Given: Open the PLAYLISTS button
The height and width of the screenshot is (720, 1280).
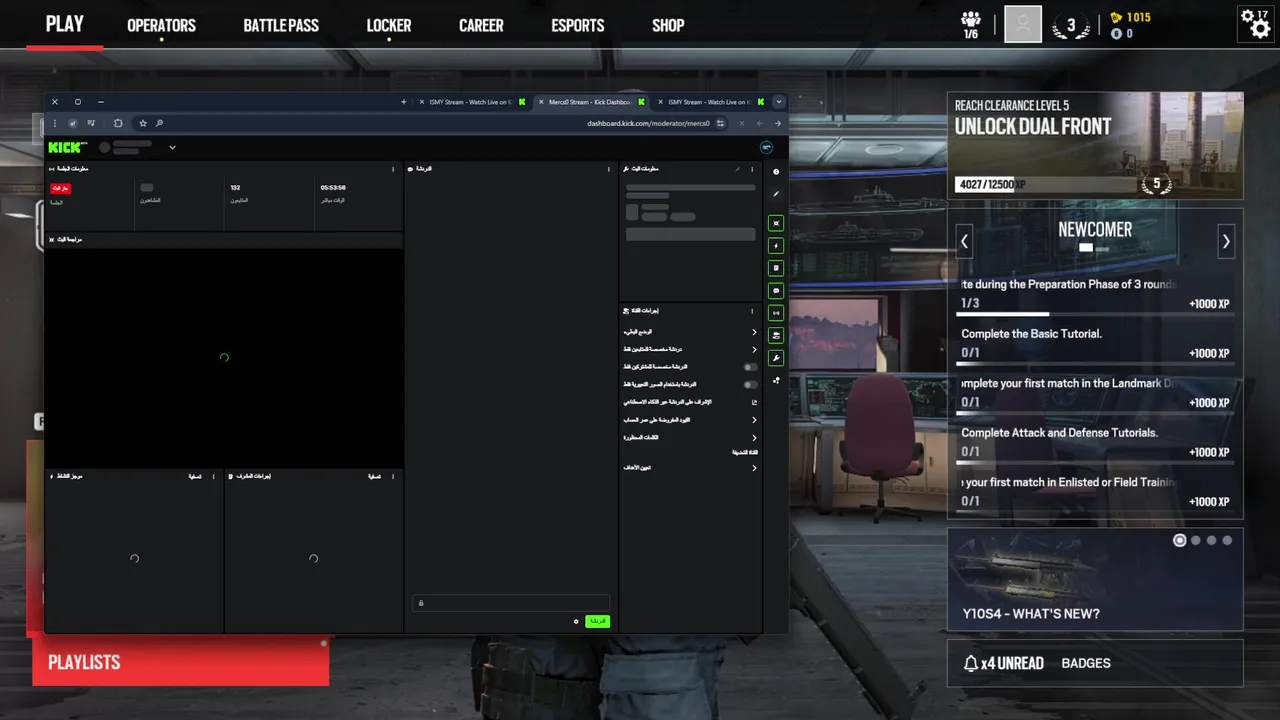Looking at the screenshot, I should (x=180, y=662).
